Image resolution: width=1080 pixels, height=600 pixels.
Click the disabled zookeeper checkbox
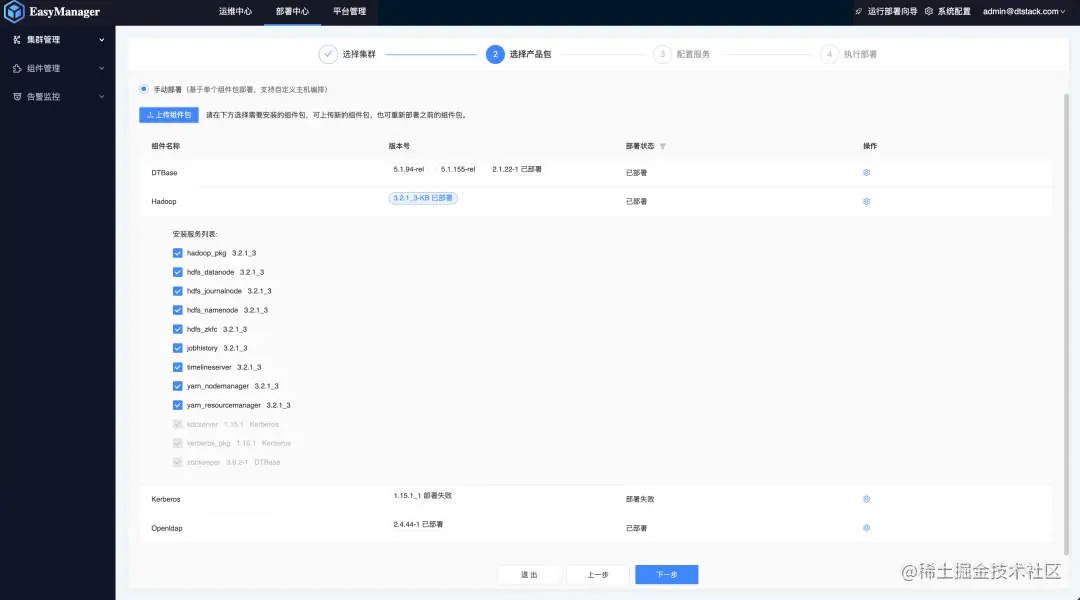tap(178, 462)
